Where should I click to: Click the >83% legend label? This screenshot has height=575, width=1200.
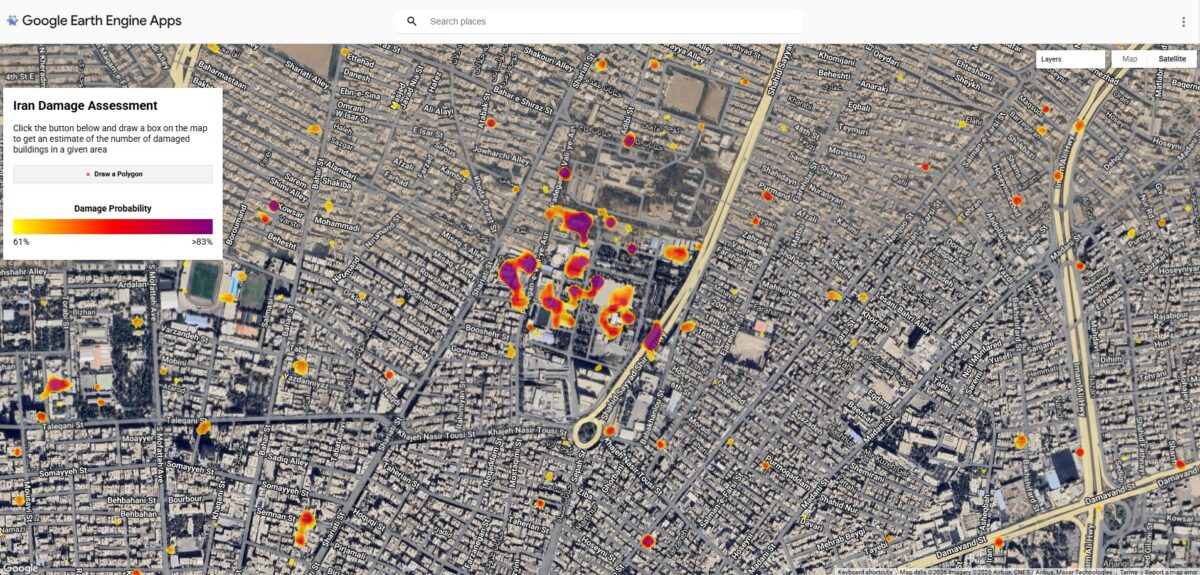click(202, 242)
